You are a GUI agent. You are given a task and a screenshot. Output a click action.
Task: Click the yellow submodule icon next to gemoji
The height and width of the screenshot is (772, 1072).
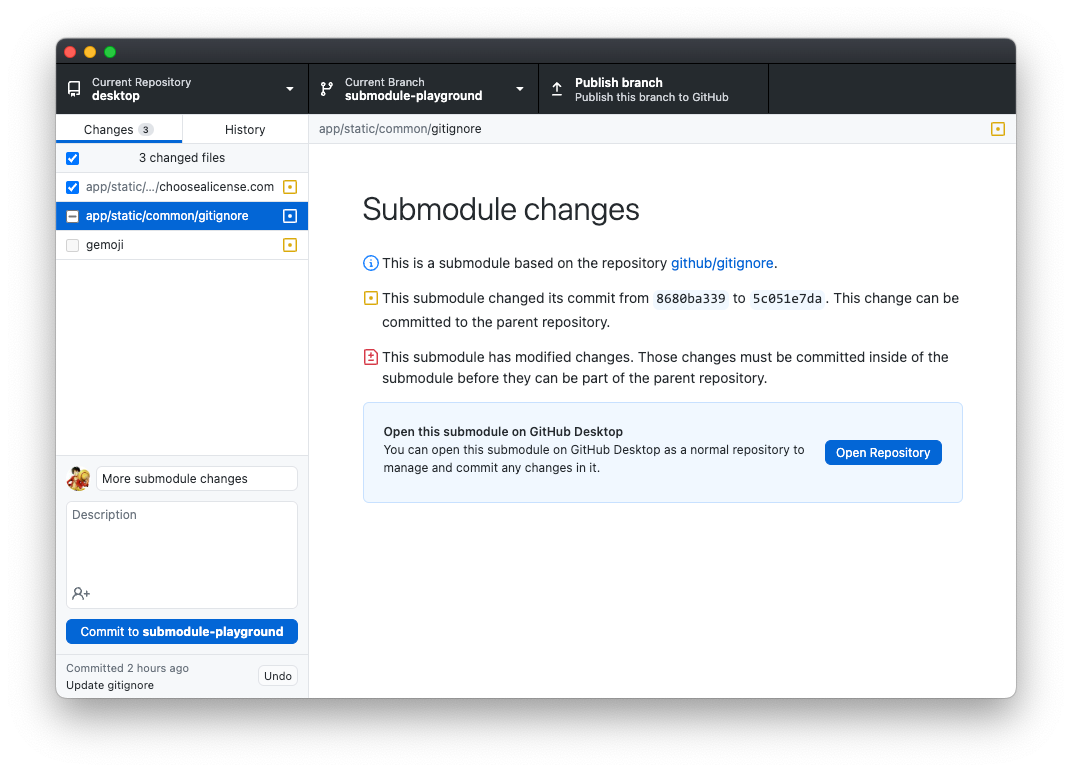pos(289,244)
